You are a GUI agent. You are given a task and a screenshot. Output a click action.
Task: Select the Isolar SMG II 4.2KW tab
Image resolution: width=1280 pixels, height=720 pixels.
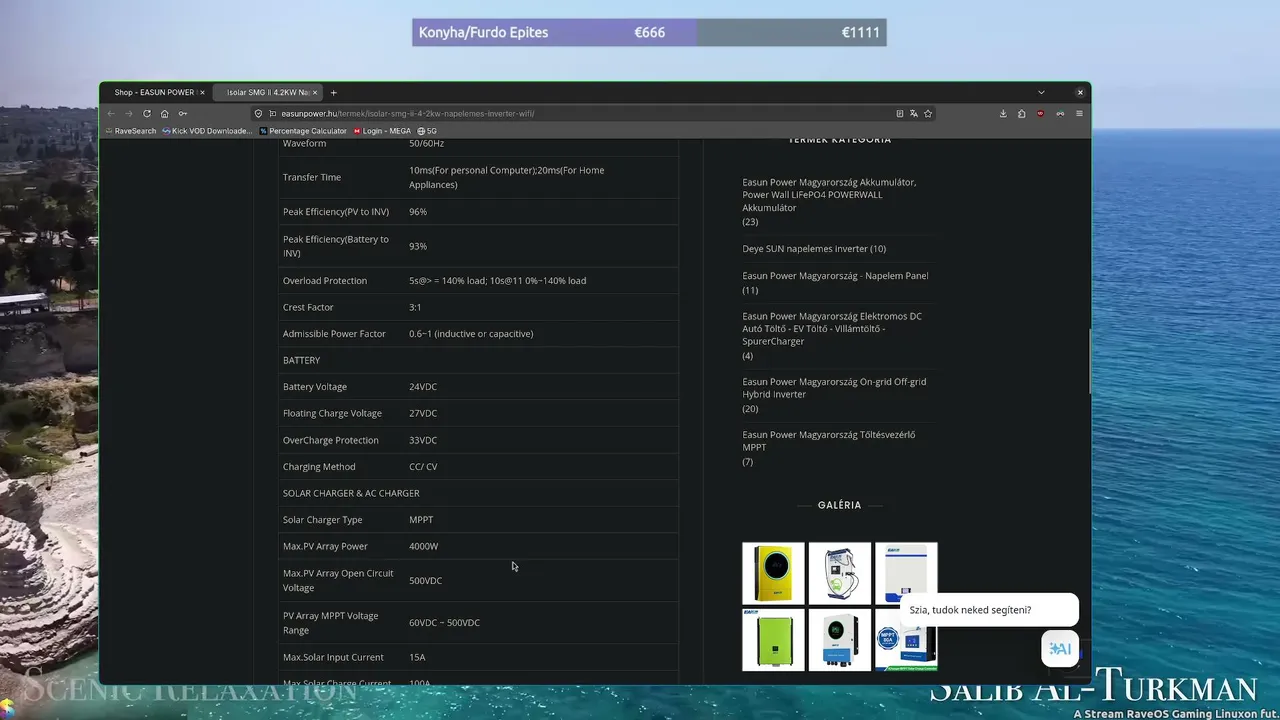[267, 93]
